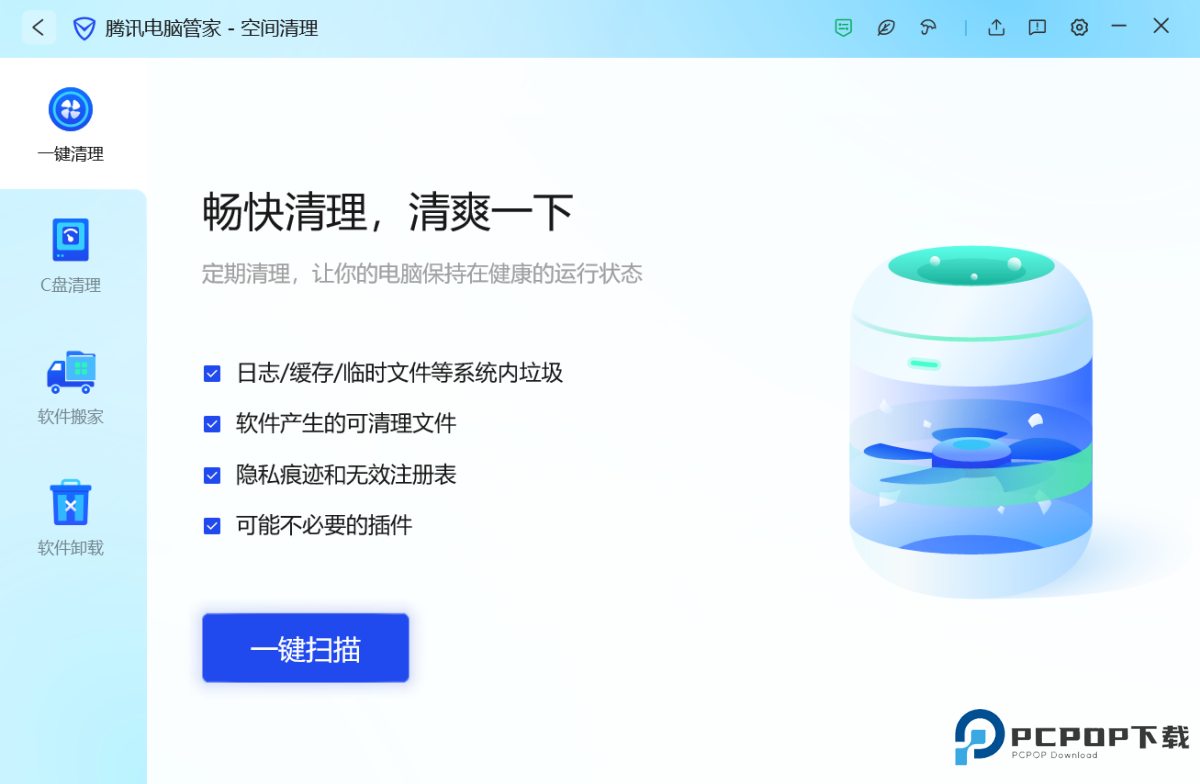Uncheck 日志/缓存/临时文件等系统内垃圾 checkbox
1200x784 pixels.
212,374
